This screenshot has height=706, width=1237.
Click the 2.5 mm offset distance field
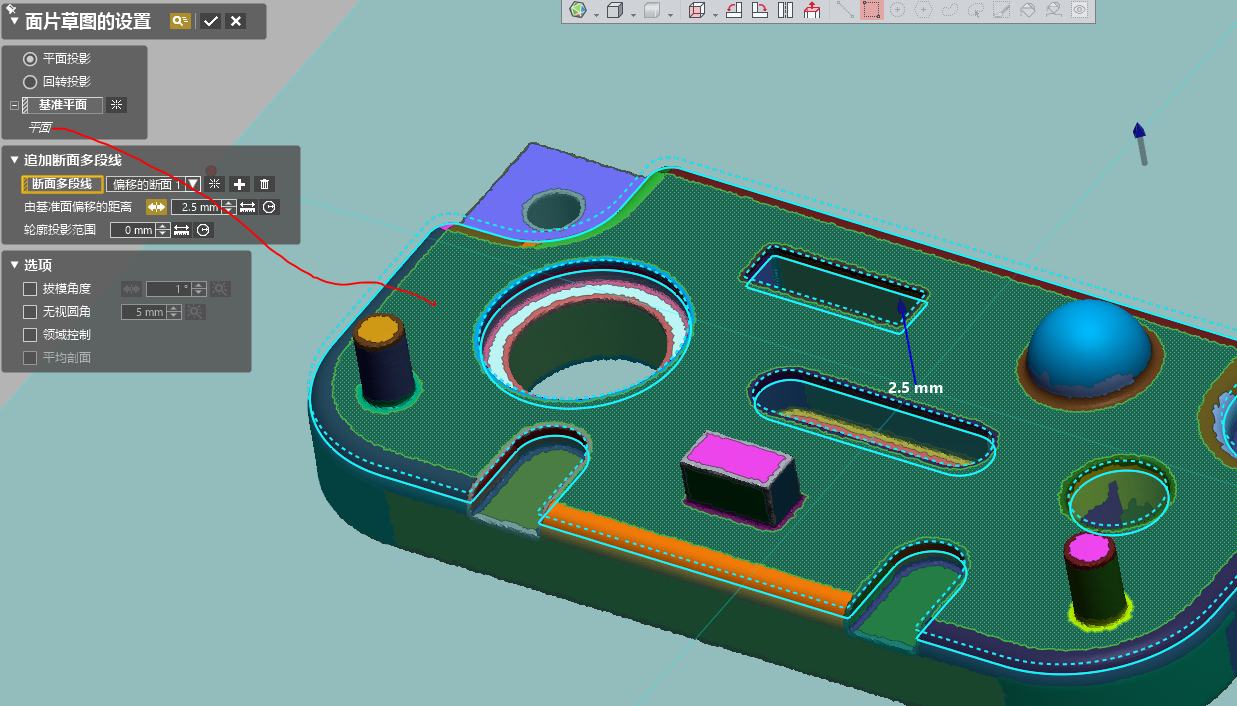(197, 207)
